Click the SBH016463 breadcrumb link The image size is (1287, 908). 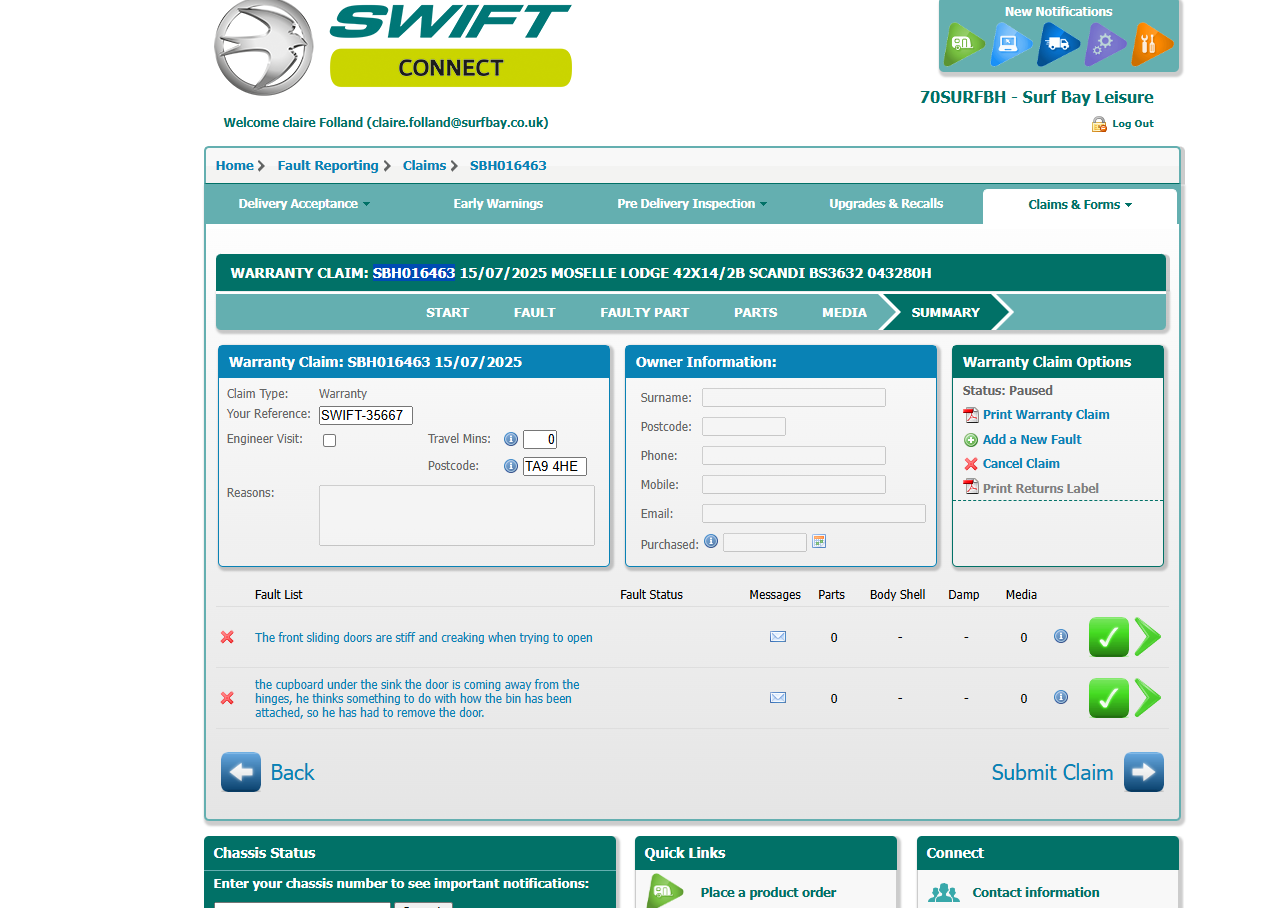tap(508, 166)
